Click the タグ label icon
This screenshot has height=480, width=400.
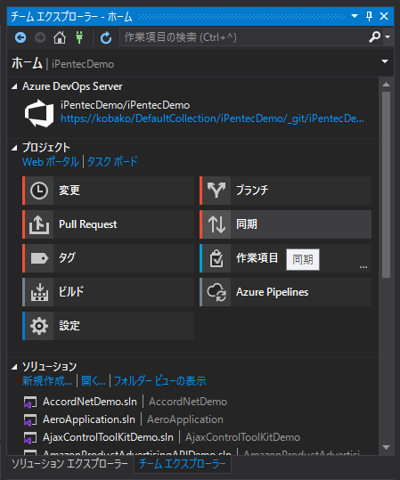(x=39, y=258)
